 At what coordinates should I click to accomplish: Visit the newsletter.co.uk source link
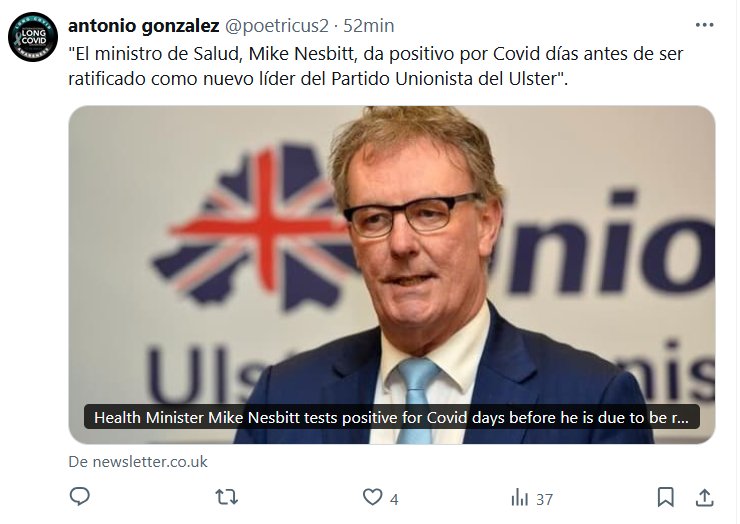[x=138, y=462]
